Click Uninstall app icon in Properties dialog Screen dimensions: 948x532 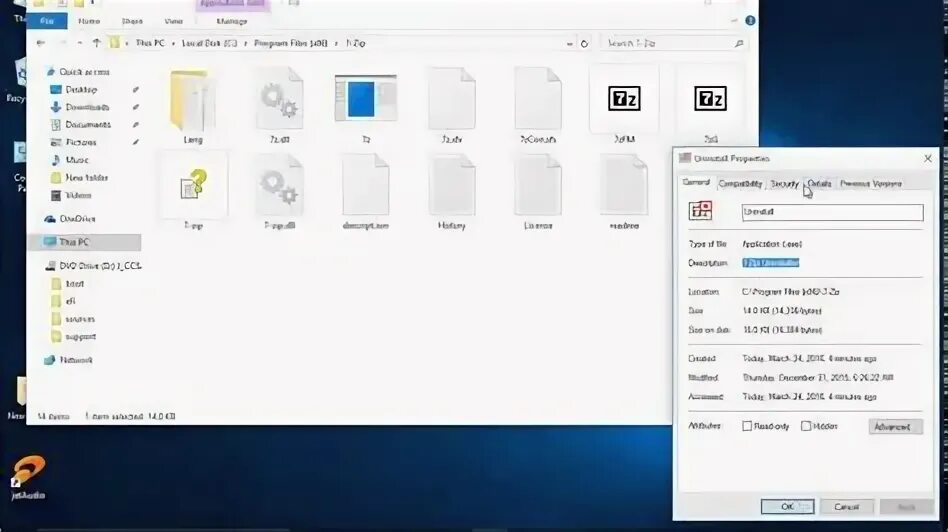coord(700,210)
